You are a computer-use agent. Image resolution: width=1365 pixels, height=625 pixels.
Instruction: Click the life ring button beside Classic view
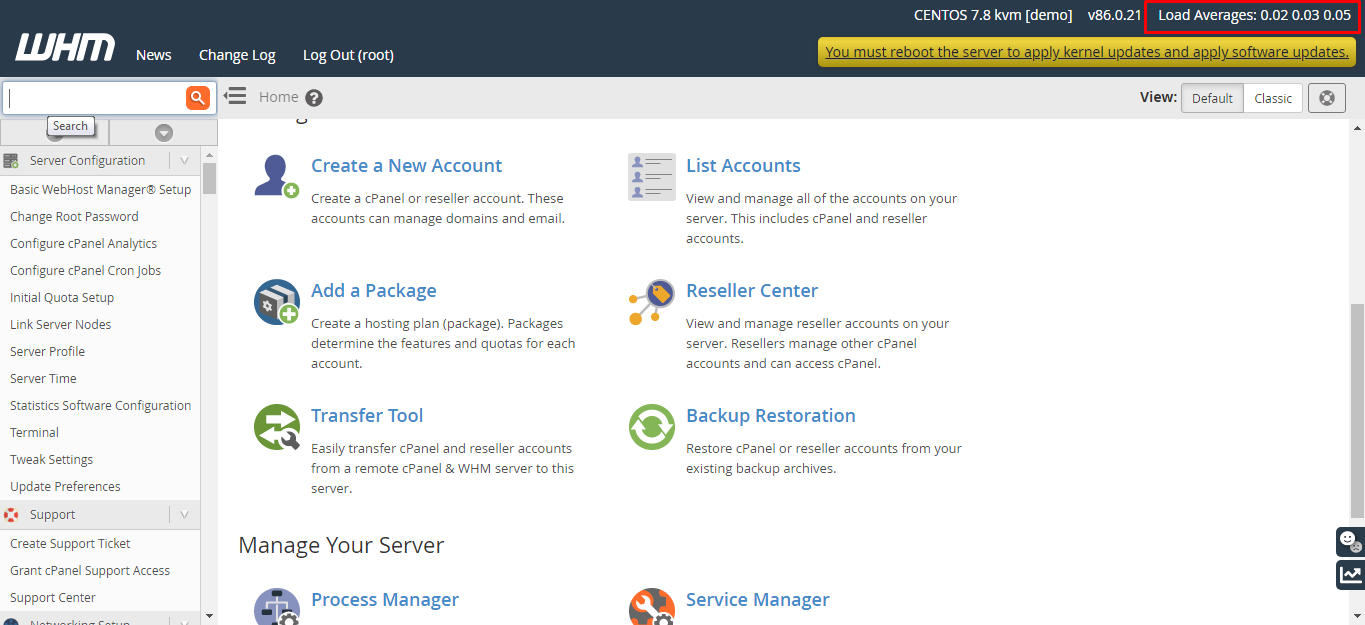[1327, 98]
